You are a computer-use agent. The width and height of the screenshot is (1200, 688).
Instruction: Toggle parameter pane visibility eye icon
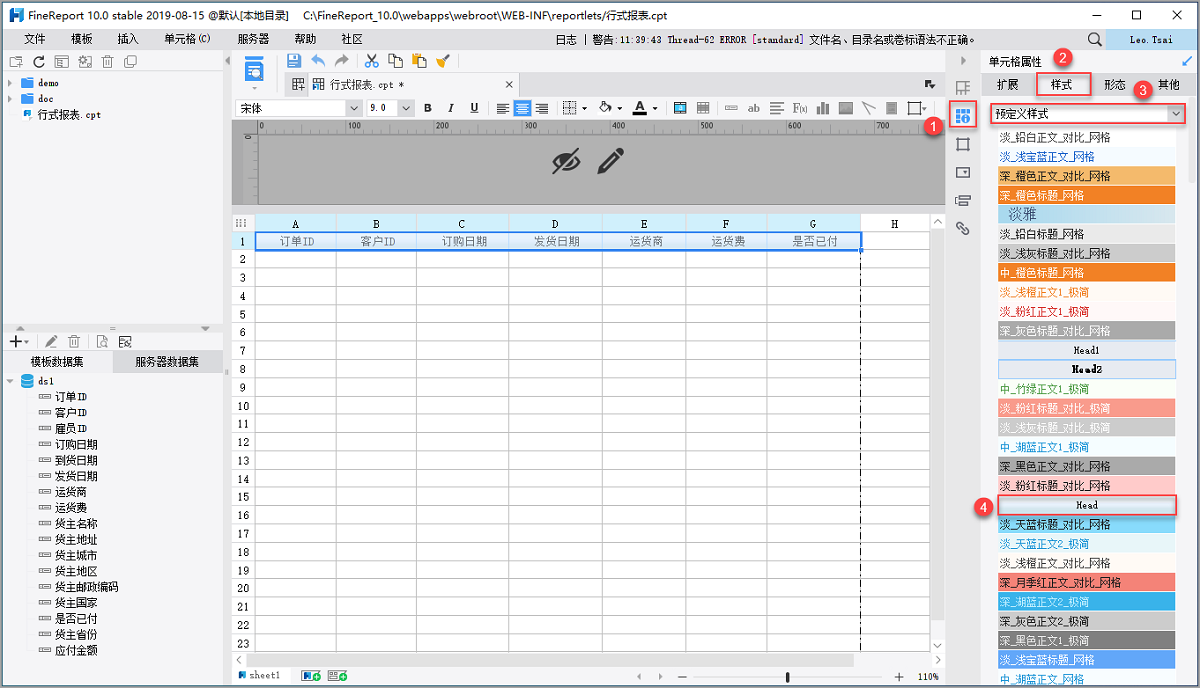click(566, 160)
